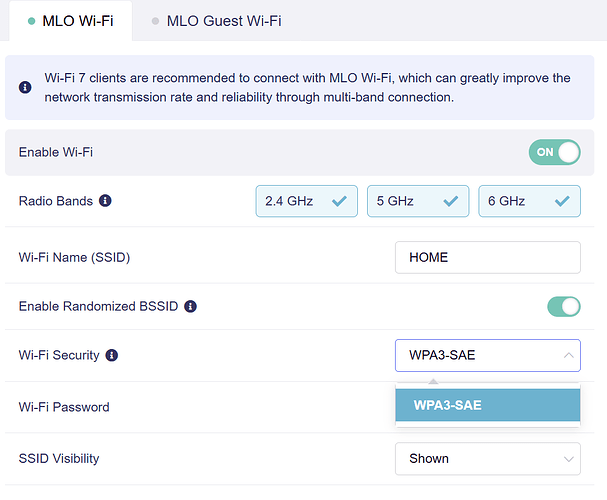Toggle the 6 GHz band checkbox
Screen dimensions: 607x500
coord(529,201)
